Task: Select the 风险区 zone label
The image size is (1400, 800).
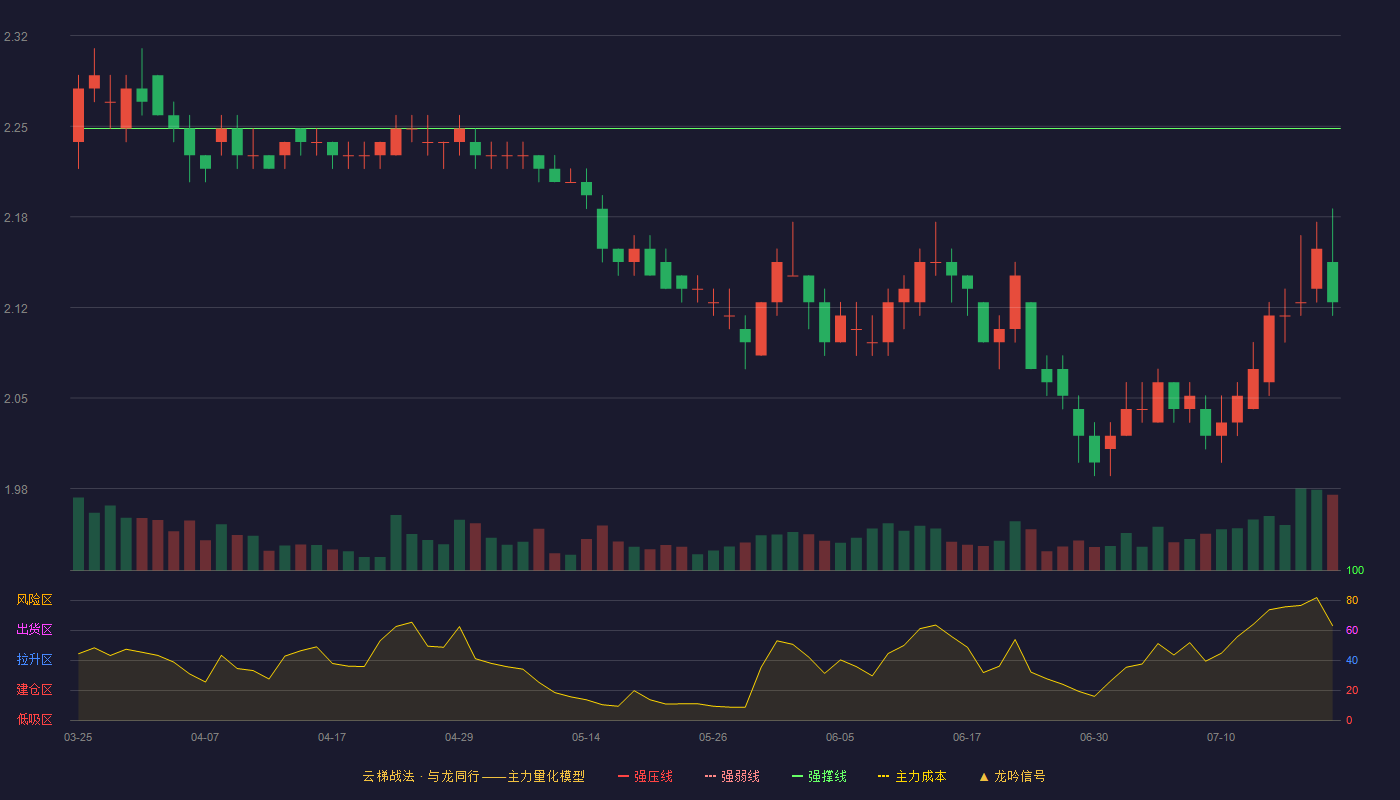Action: point(34,600)
